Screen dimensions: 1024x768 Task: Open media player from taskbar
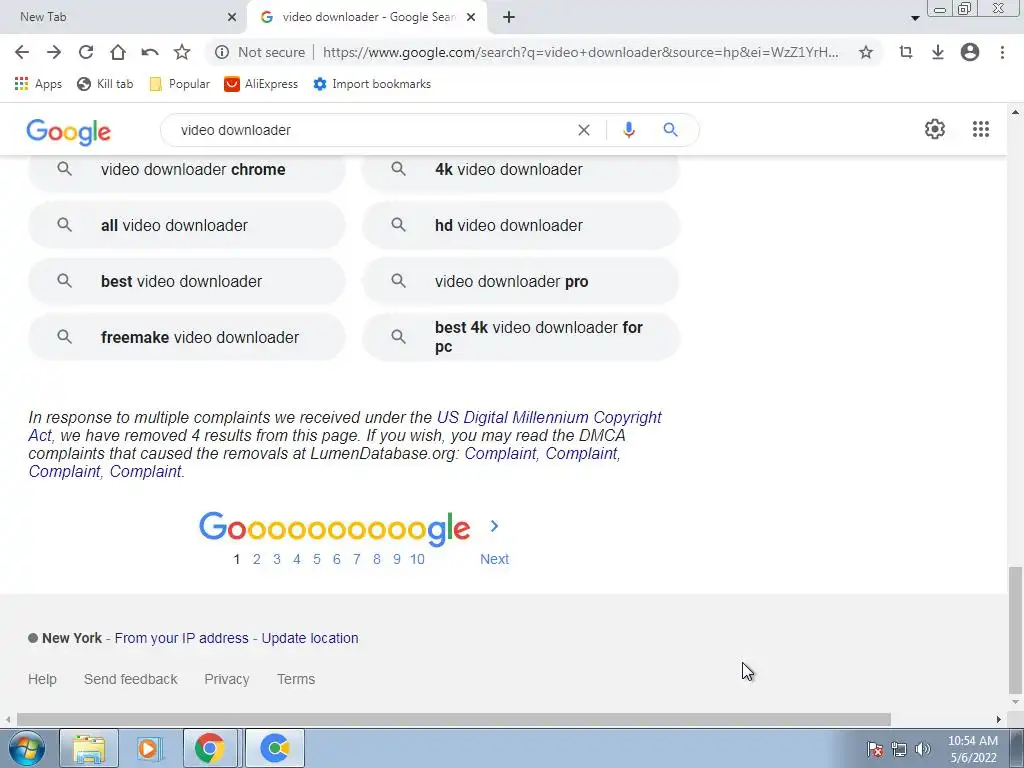click(148, 748)
